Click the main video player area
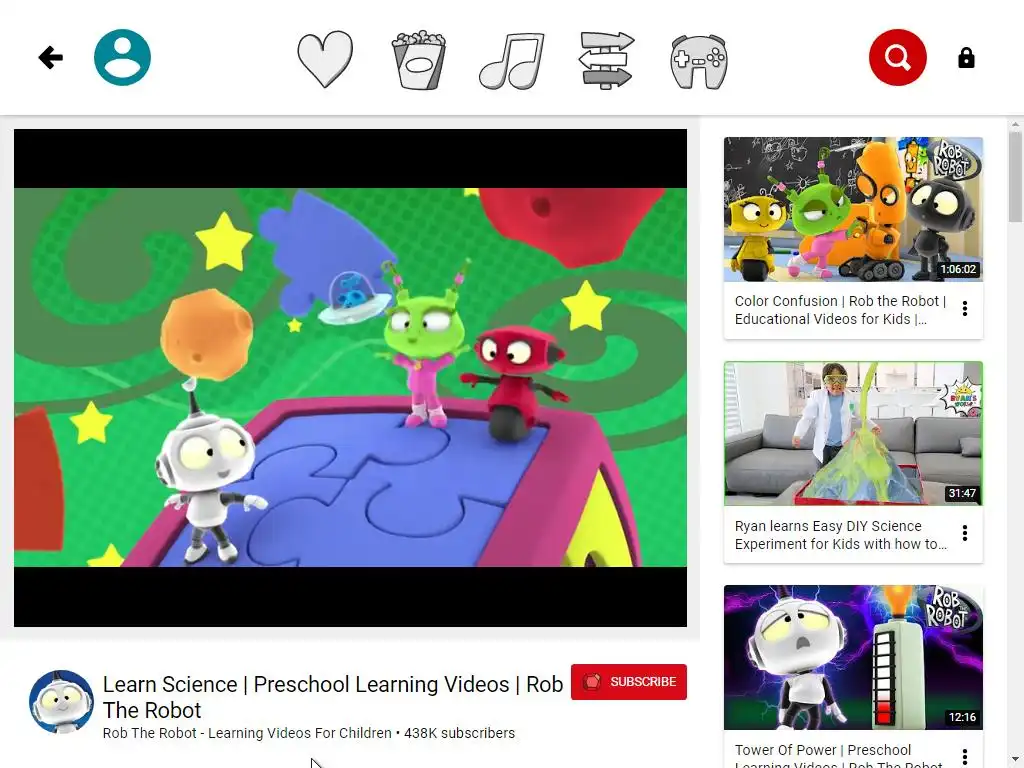 tap(350, 377)
